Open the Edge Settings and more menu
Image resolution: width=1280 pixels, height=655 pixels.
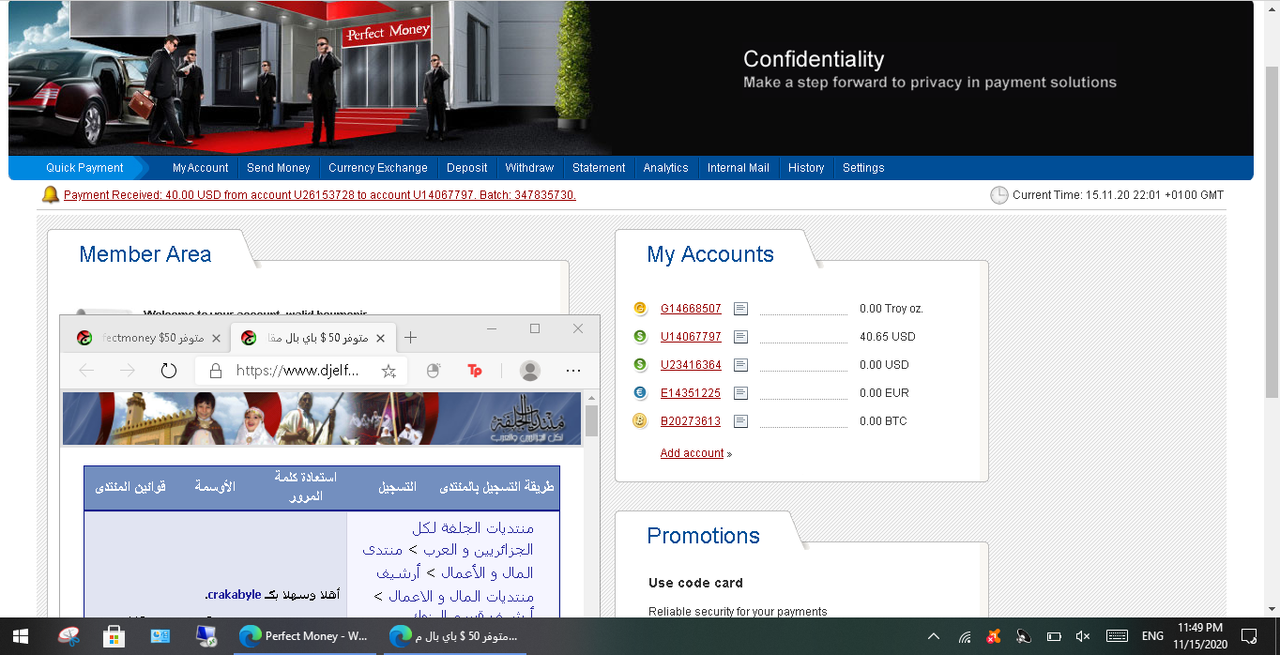click(x=573, y=371)
